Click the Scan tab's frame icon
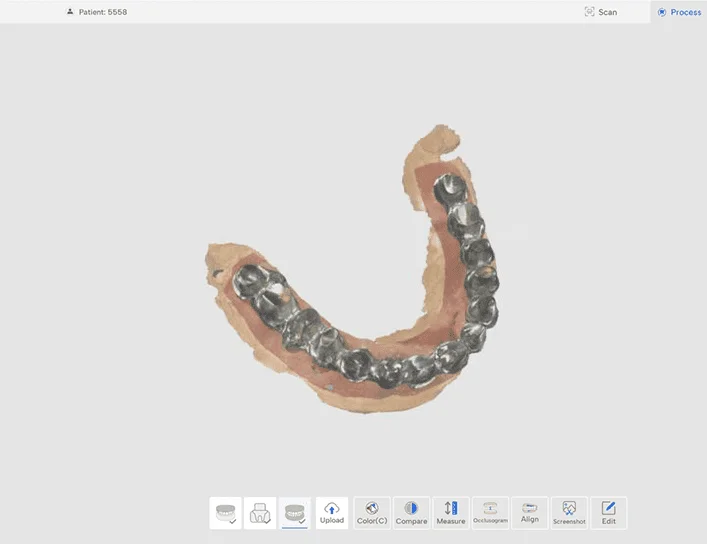Viewport: 707px width, 544px height. pos(589,12)
